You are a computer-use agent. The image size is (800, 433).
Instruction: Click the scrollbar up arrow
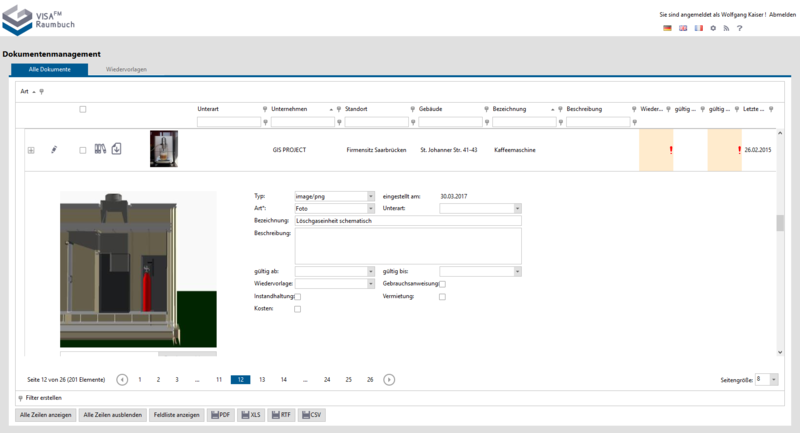pos(780,133)
